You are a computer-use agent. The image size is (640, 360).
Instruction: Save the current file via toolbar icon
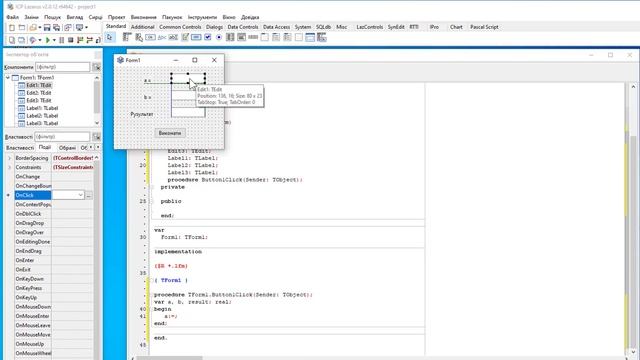47,27
